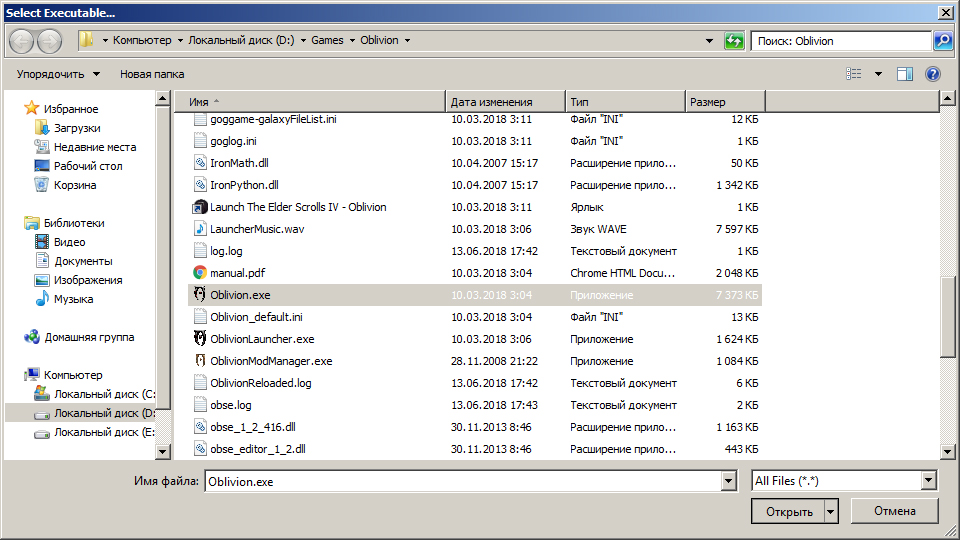Click the star icon of Избранное
Screen dimensions: 960x540
pos(32,108)
